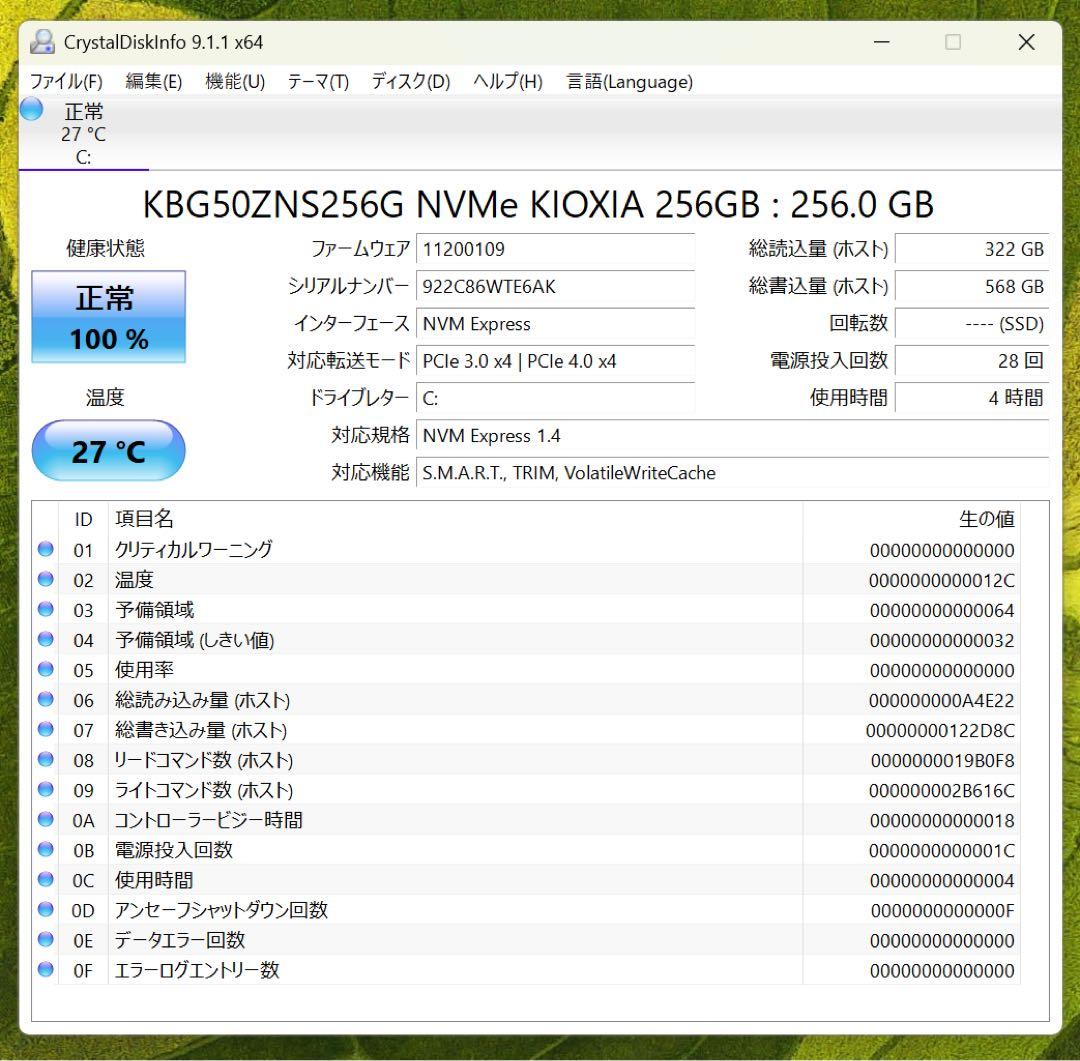Click the status icon for row 08 リードコマンド数
Screen dimensions: 1080x1061
pyautogui.click(x=45, y=759)
